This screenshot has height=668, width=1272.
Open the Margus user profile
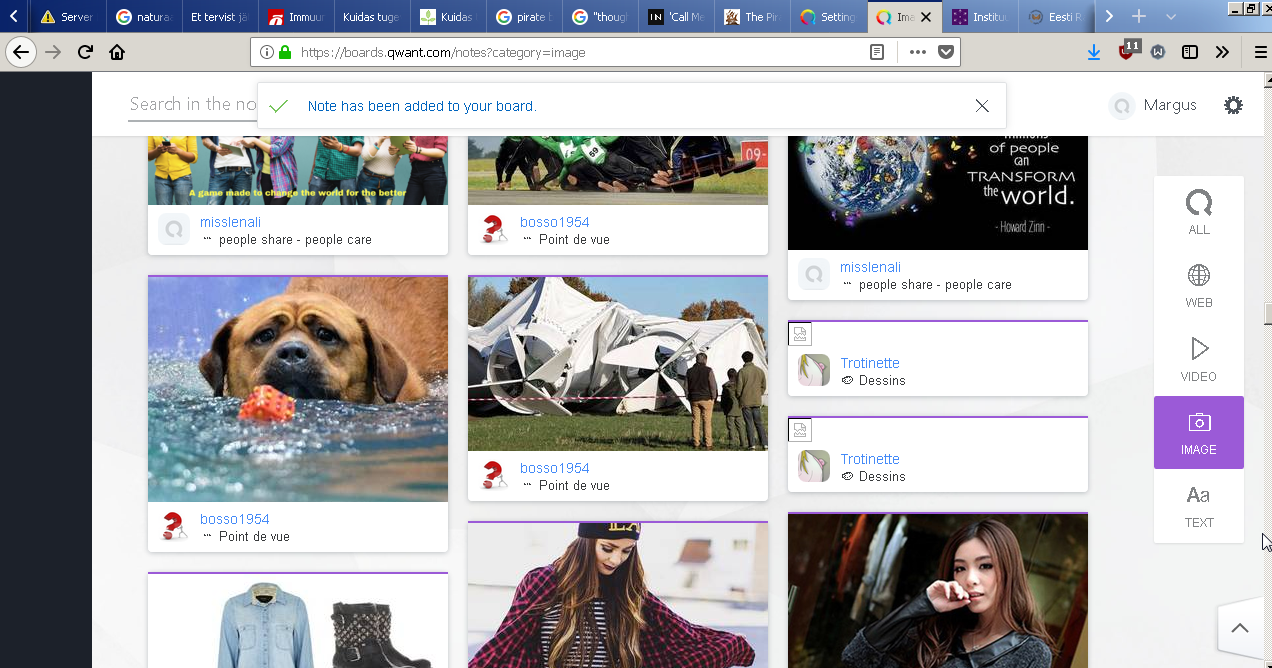pyautogui.click(x=1153, y=105)
